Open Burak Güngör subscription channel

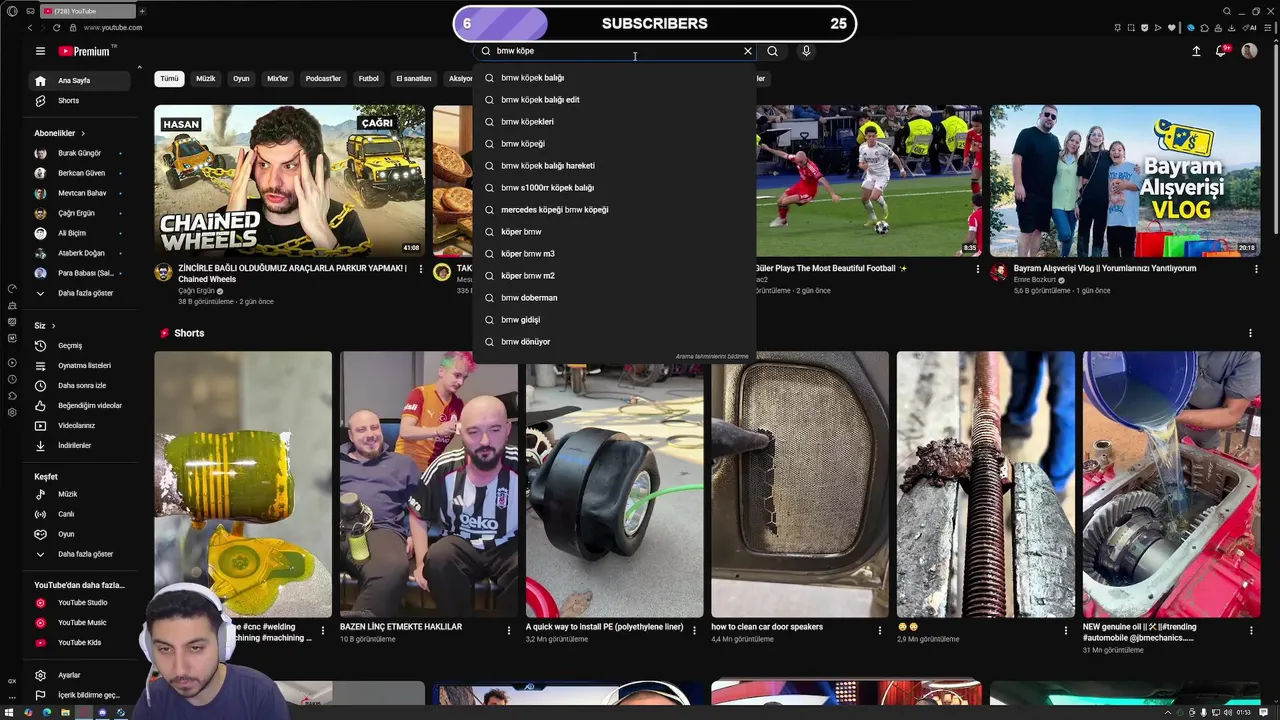(x=80, y=153)
